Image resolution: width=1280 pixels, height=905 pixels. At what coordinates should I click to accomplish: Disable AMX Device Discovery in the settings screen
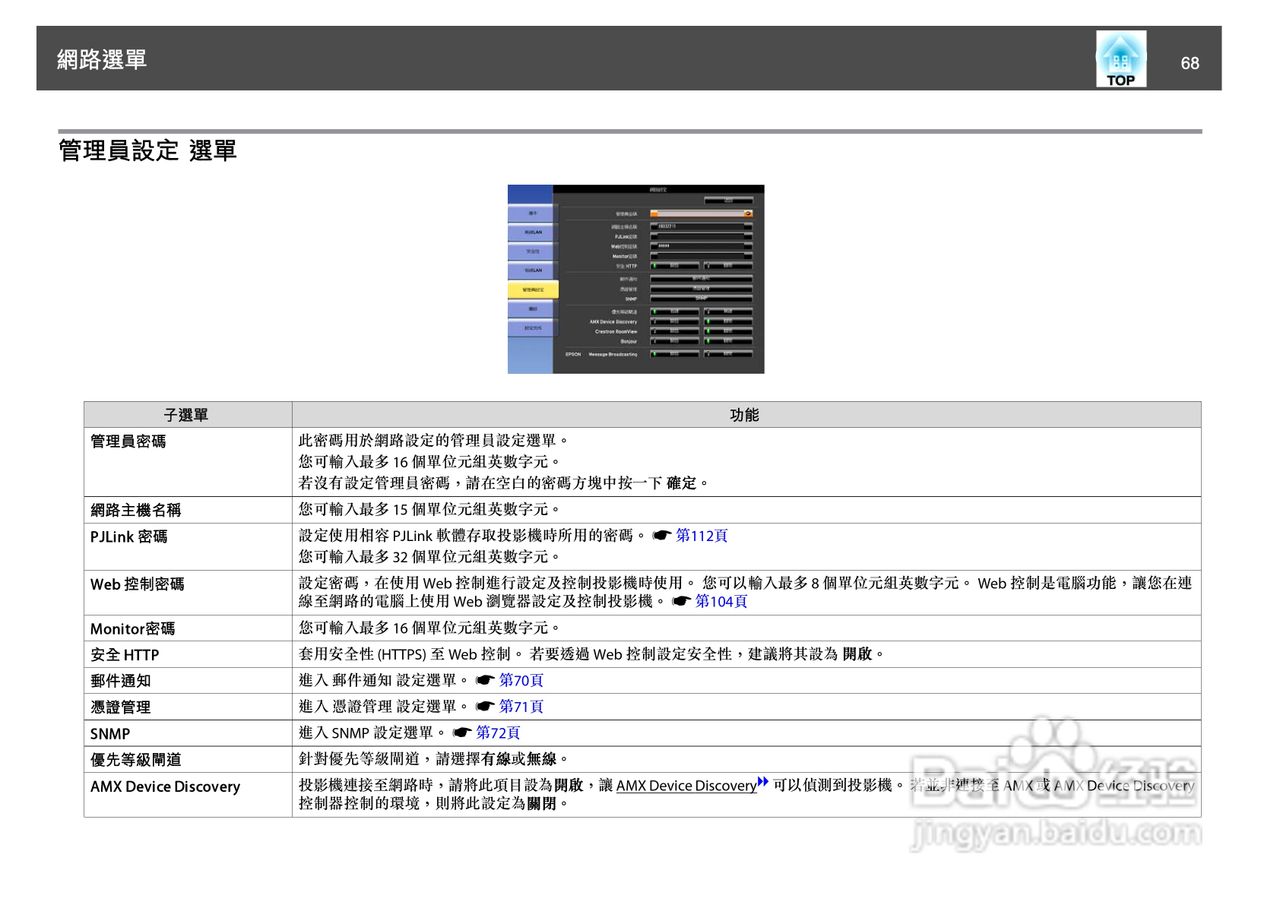[727, 322]
